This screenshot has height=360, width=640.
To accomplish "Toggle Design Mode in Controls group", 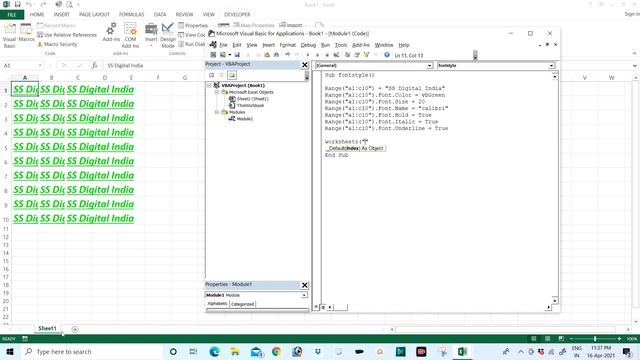I will pos(168,36).
